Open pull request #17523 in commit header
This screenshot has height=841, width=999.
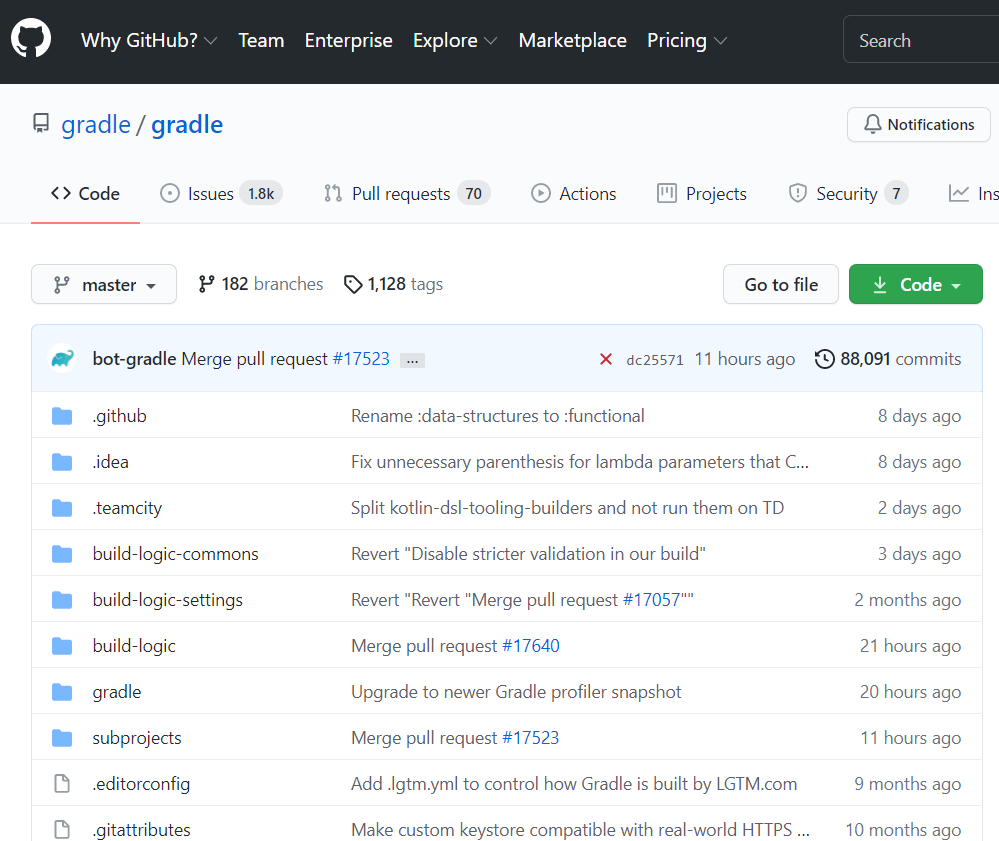click(x=361, y=359)
